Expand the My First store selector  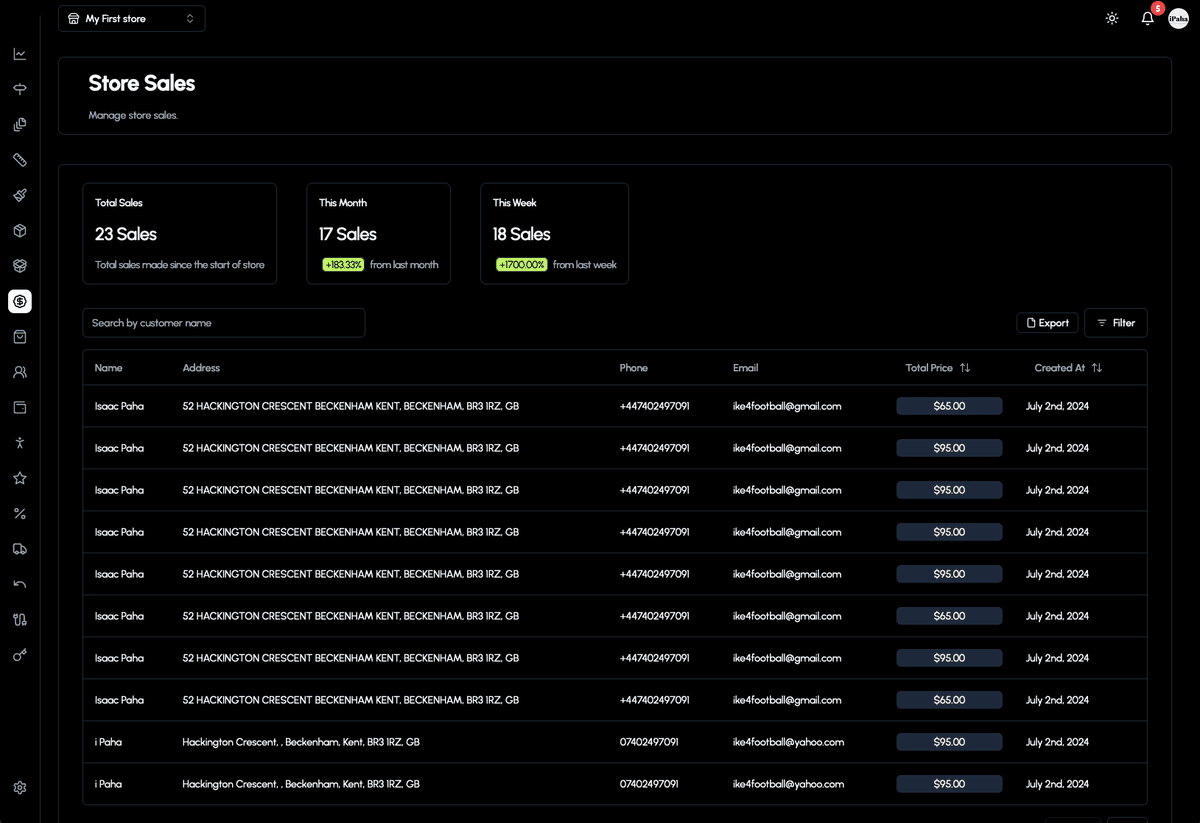[132, 19]
